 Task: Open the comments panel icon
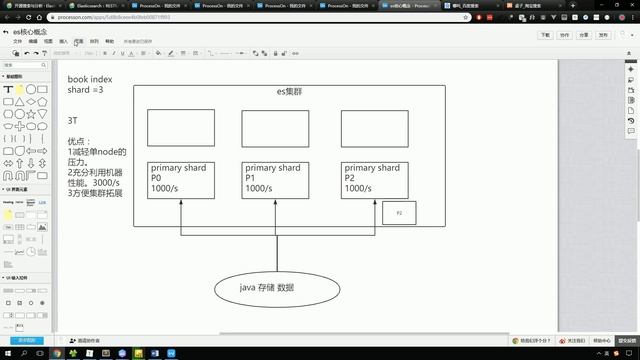pyautogui.click(x=631, y=131)
